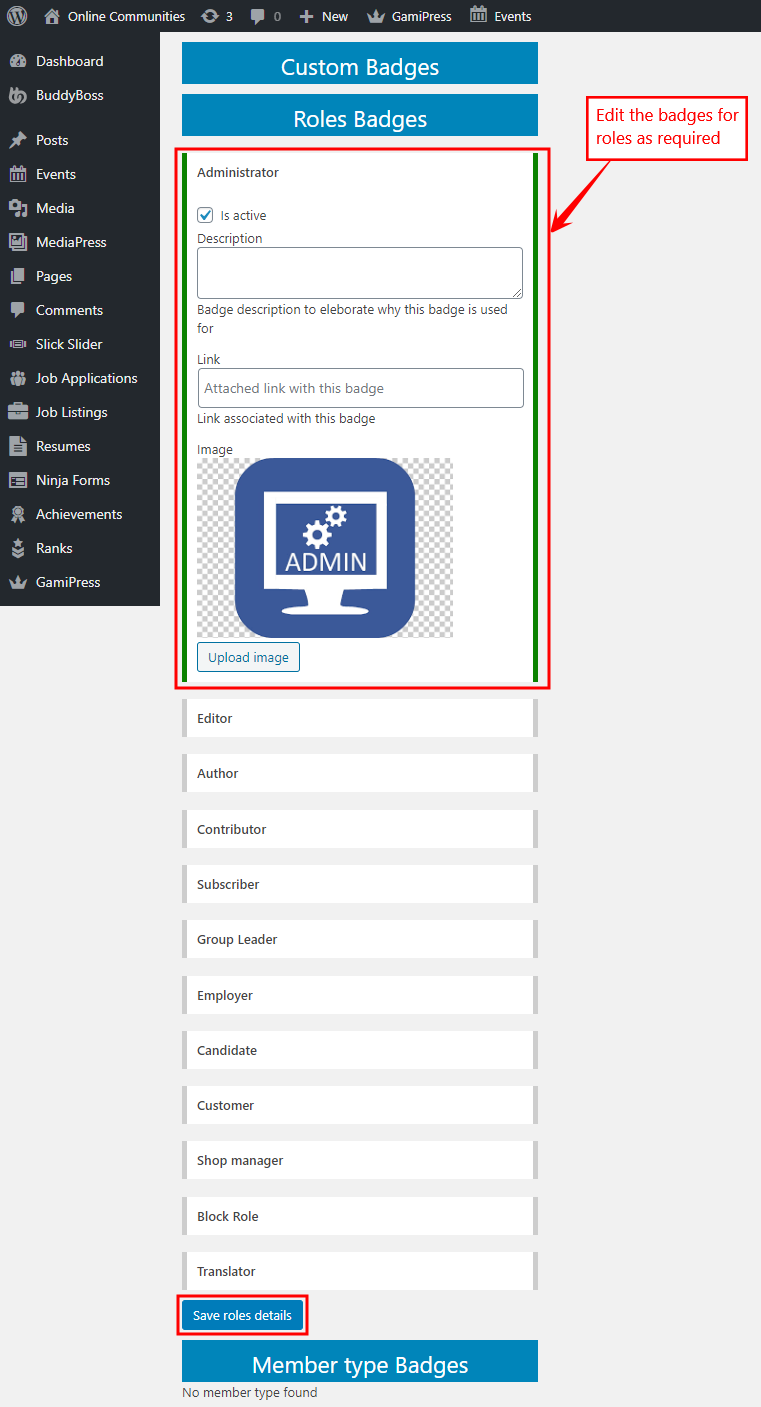Collapse the Administrator role panel
761x1407 pixels.
click(359, 172)
